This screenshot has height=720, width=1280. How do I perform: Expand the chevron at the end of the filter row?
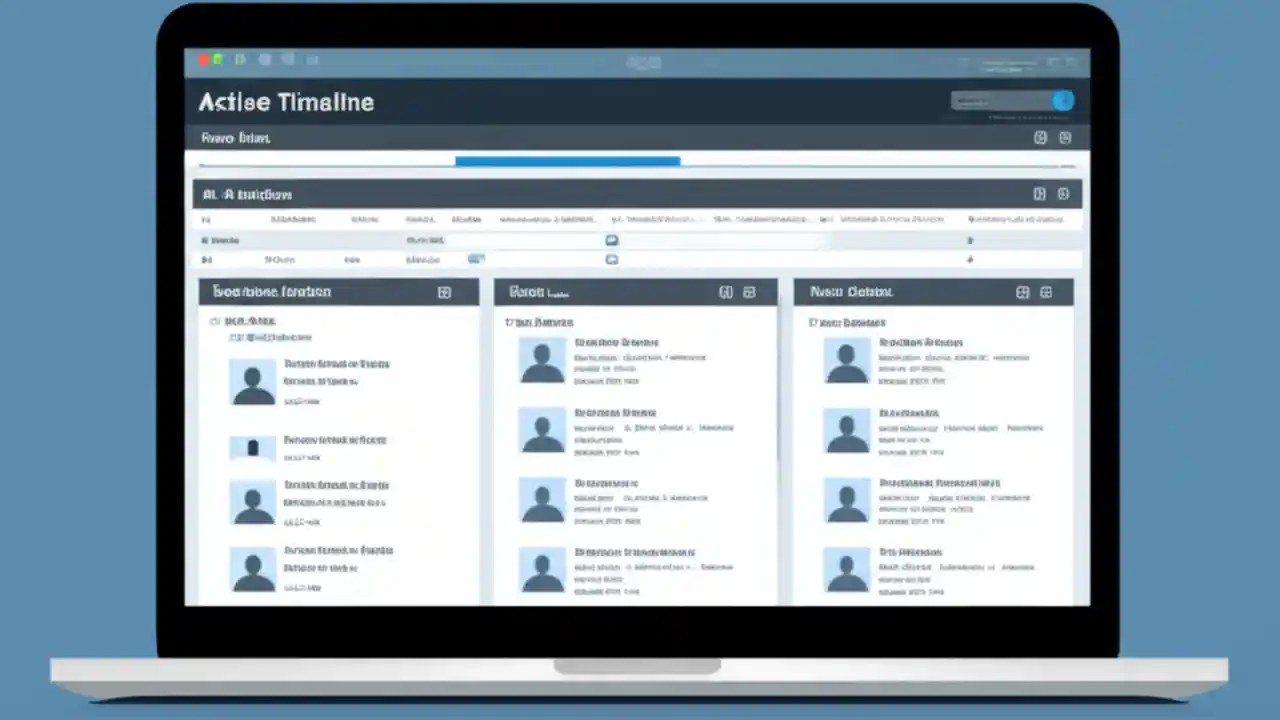[970, 240]
